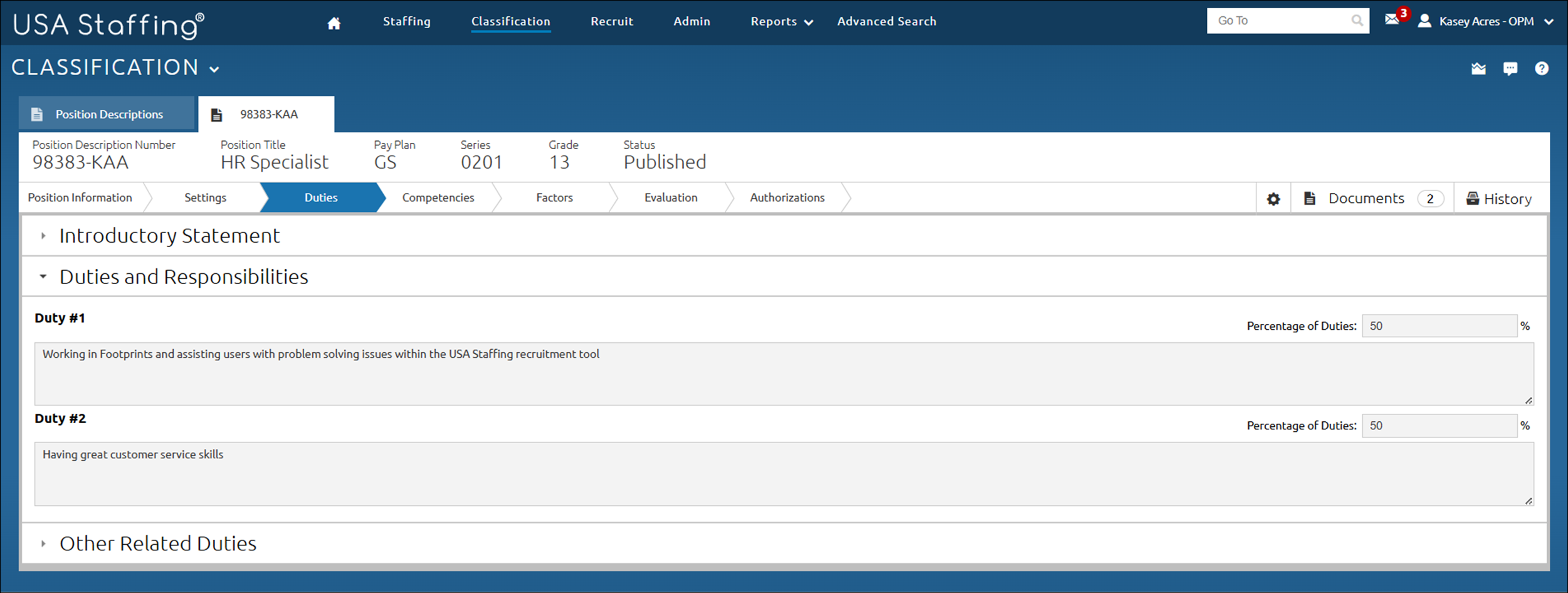This screenshot has height=593, width=1568.
Task: Open the Reports dropdown menu
Action: [781, 21]
